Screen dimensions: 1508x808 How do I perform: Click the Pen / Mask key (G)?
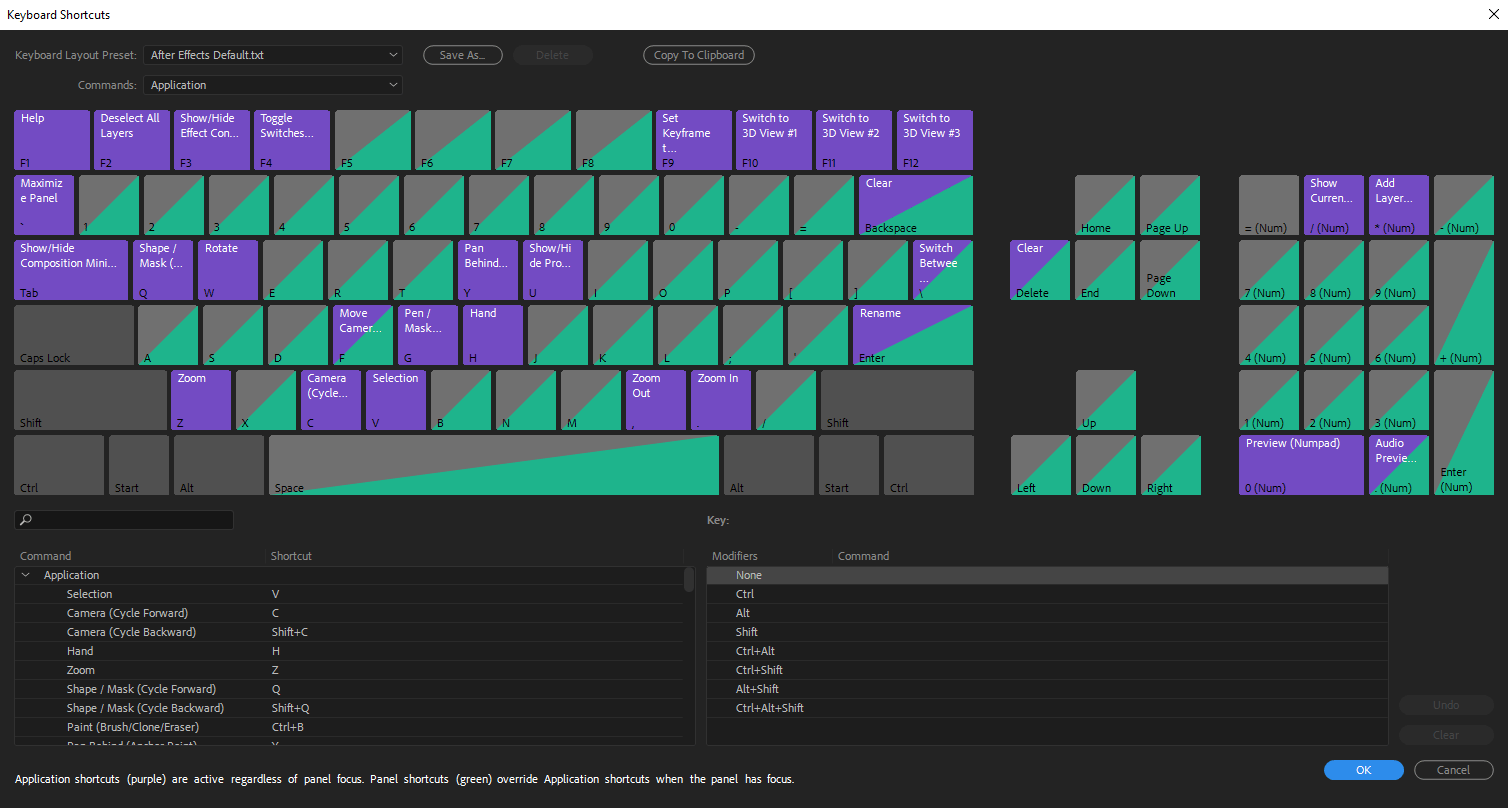[x=427, y=334]
